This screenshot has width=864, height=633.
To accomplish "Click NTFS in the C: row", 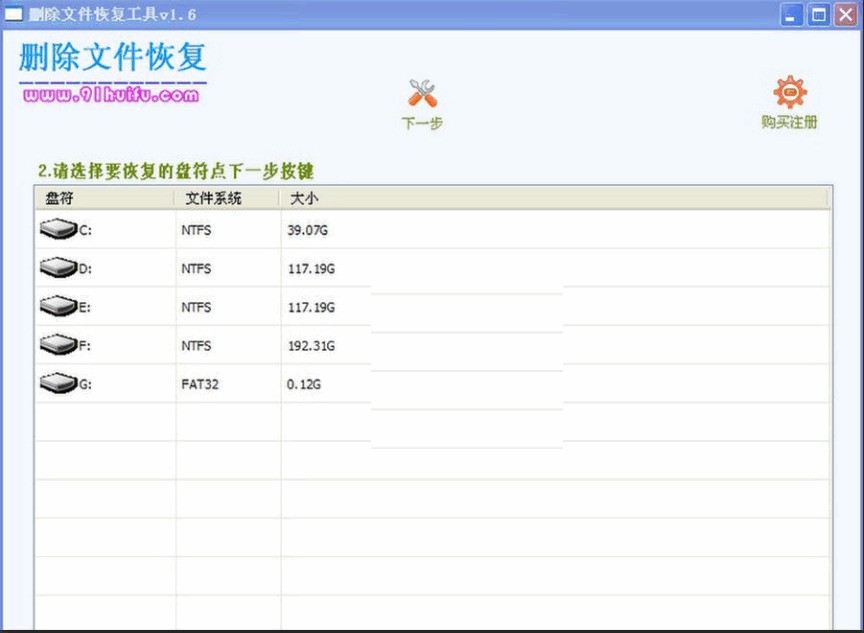I will tap(196, 230).
